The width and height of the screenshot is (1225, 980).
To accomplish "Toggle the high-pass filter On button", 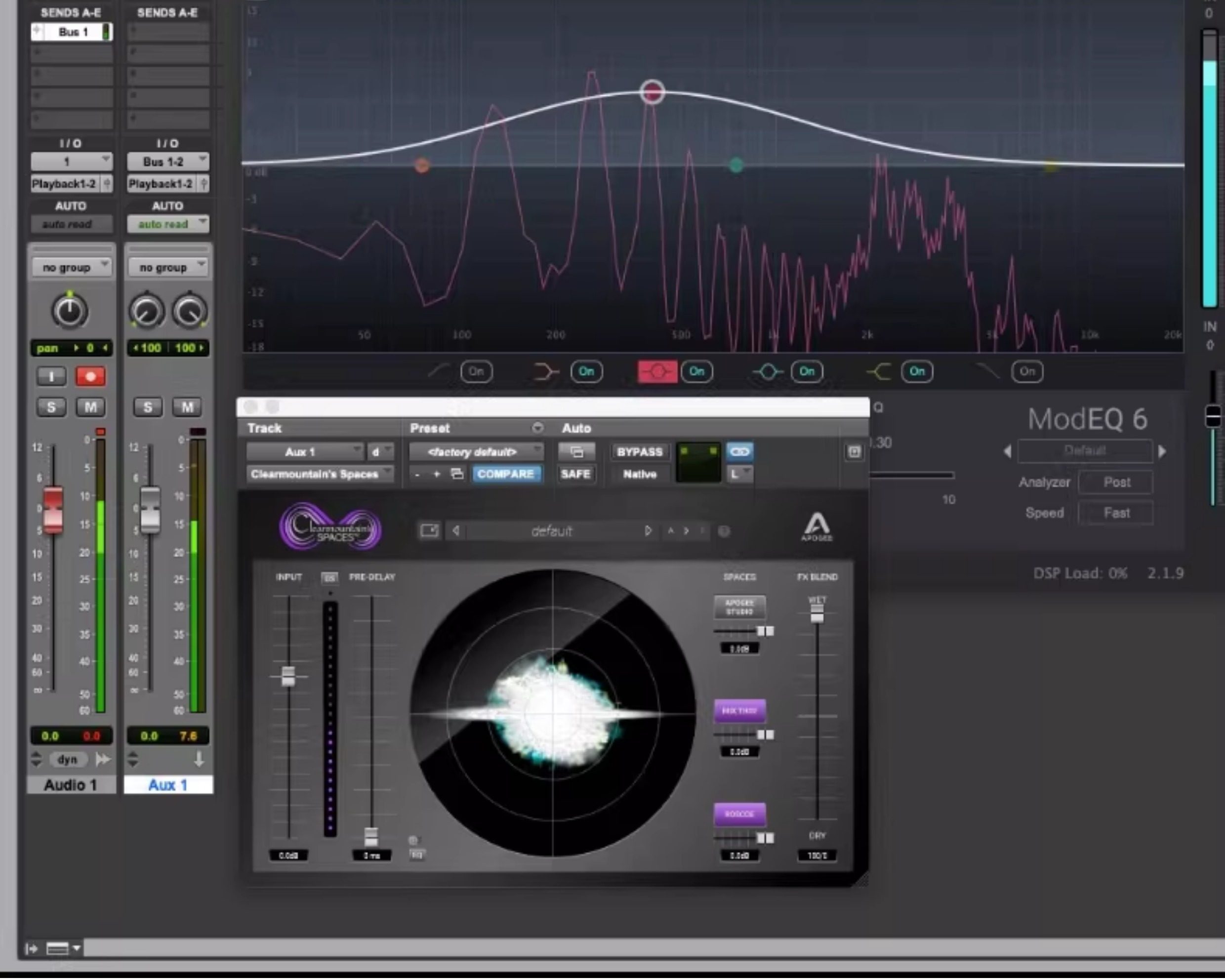I will click(x=476, y=371).
